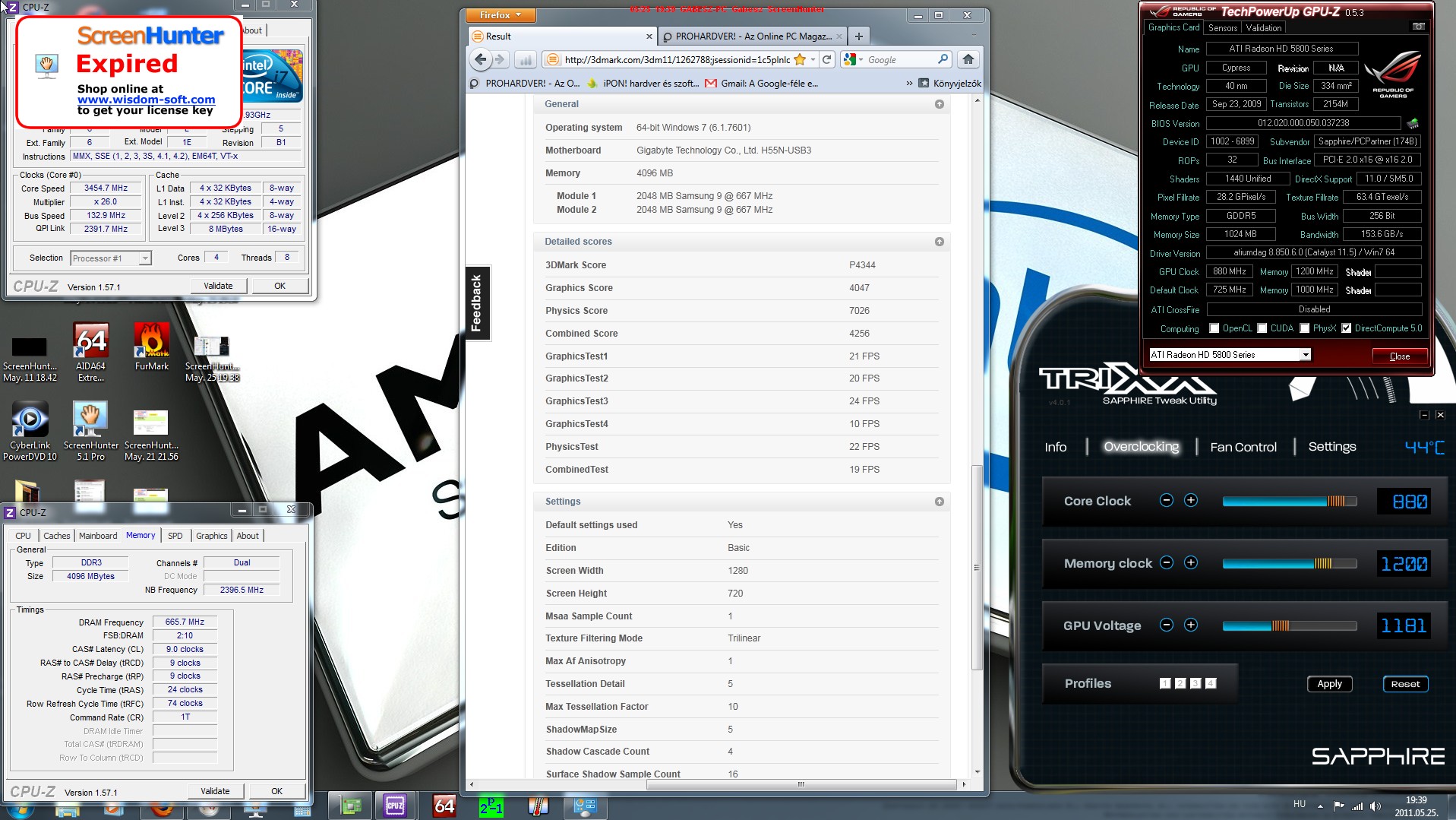This screenshot has width=1456, height=820.
Task: Open AIDA64 Extreme desktop icon
Action: [90, 352]
